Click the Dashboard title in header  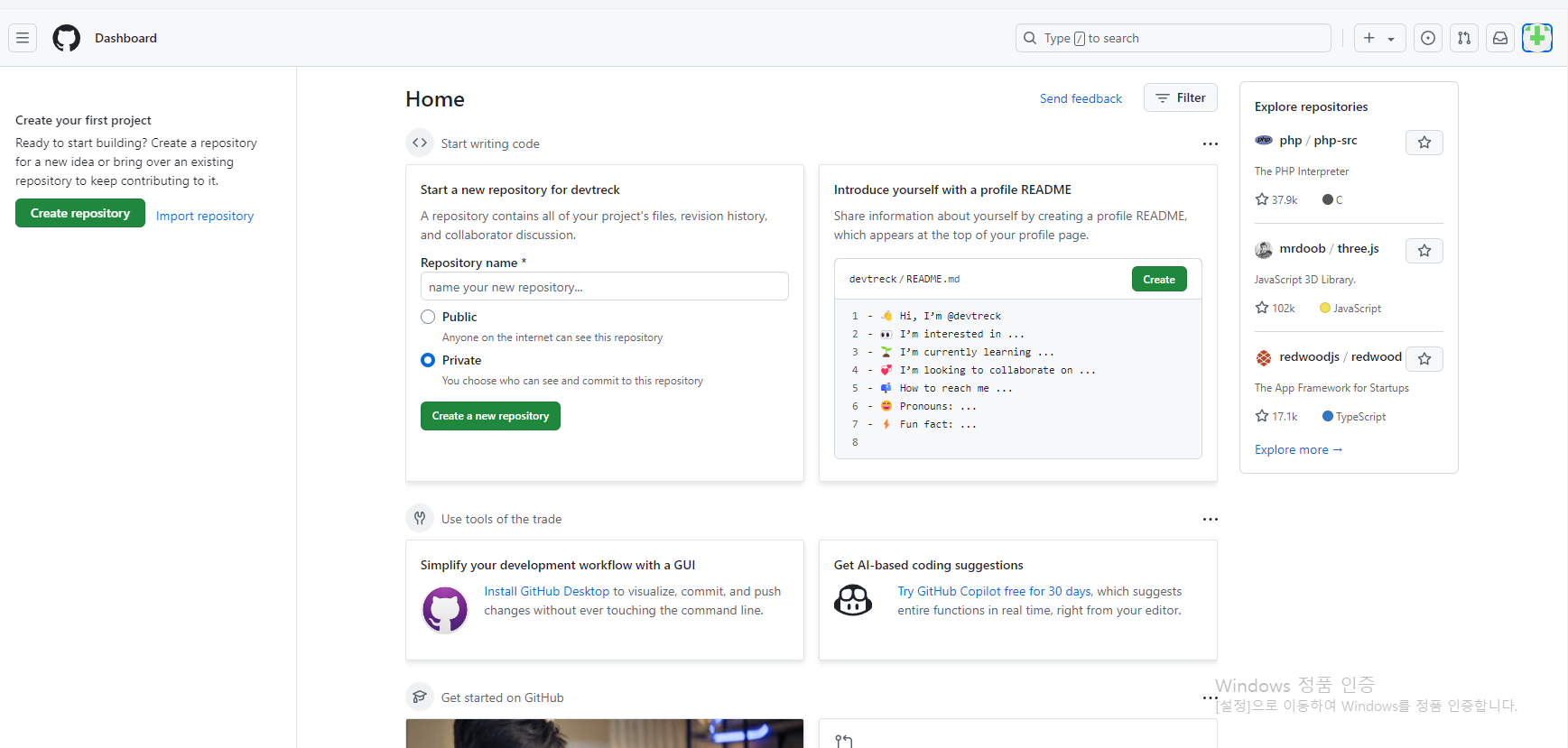(125, 38)
